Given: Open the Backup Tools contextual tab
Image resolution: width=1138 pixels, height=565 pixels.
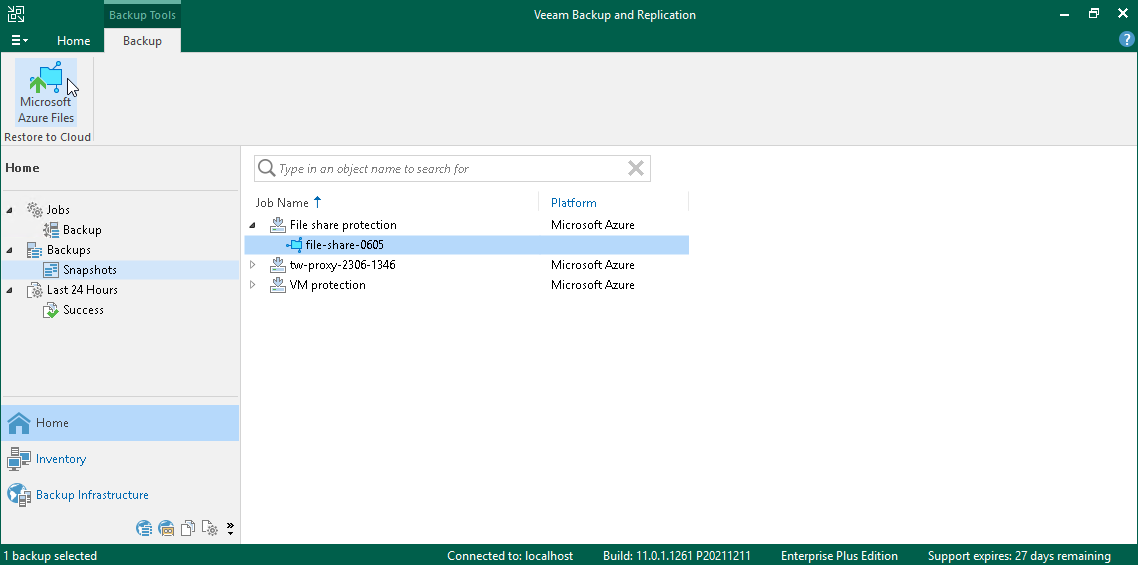Looking at the screenshot, I should point(142,15).
